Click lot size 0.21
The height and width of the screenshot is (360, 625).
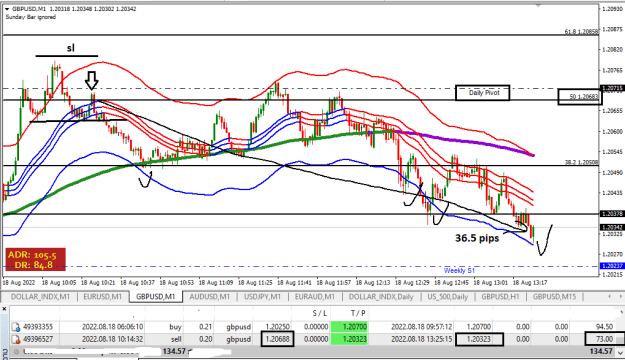click(x=205, y=327)
